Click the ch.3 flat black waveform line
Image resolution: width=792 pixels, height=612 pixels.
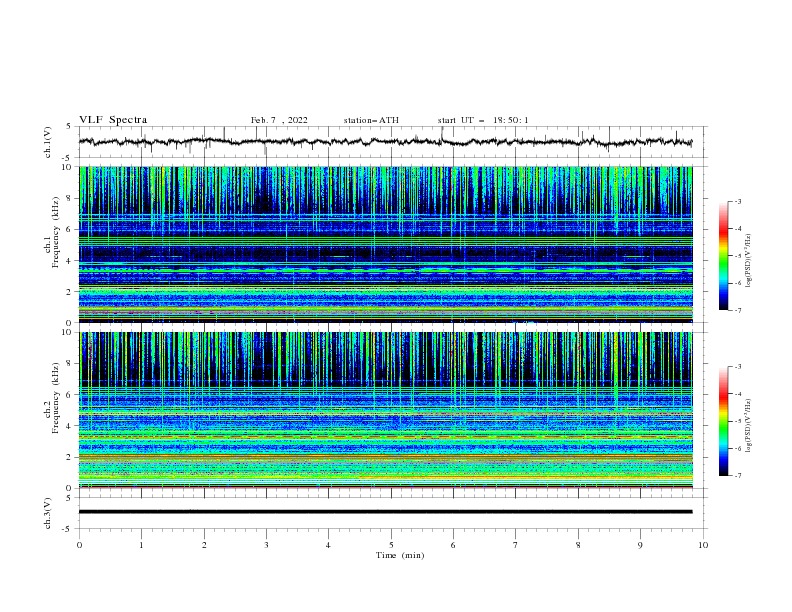[x=385, y=512]
